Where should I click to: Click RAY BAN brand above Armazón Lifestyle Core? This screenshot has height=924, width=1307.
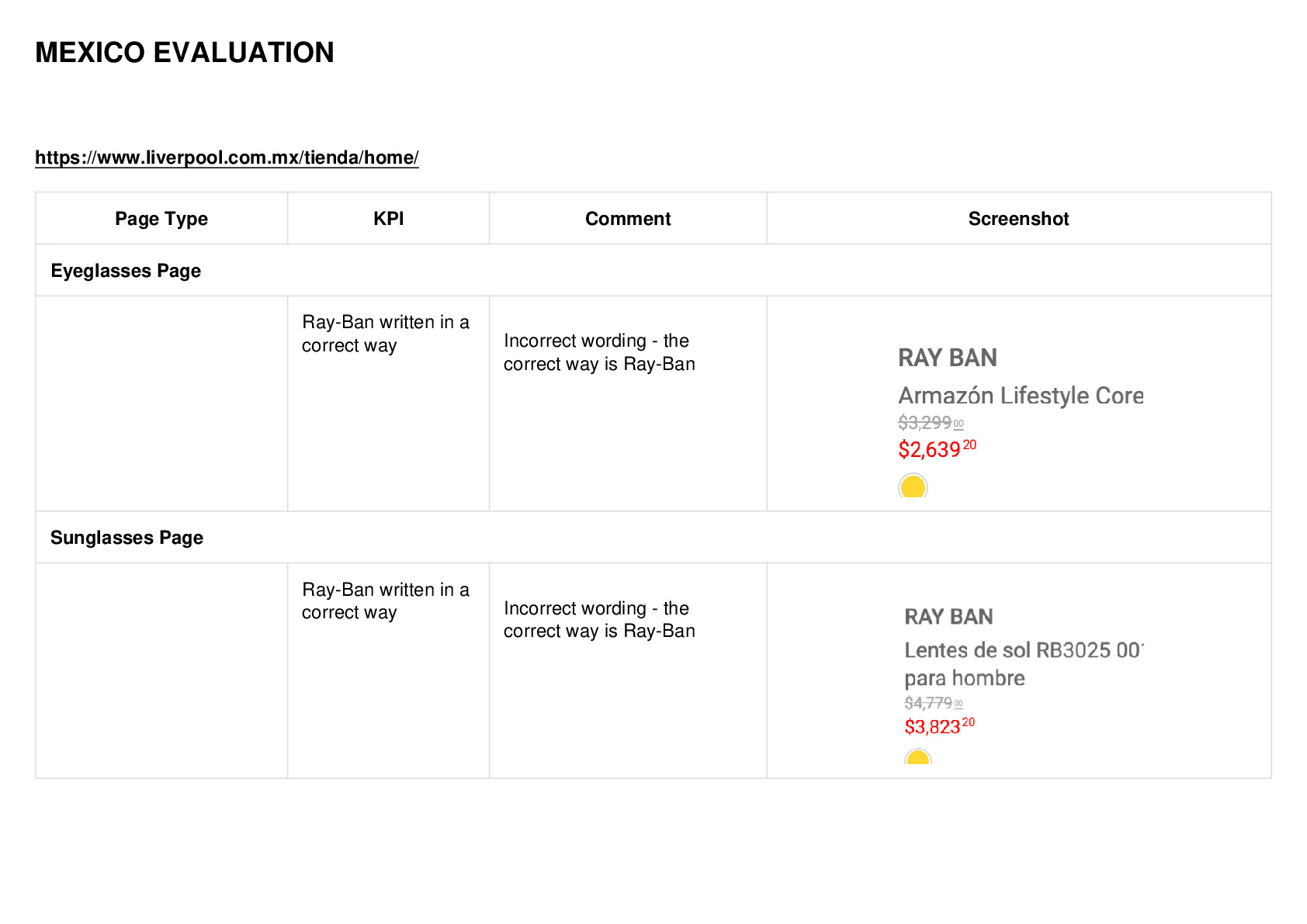[948, 358]
